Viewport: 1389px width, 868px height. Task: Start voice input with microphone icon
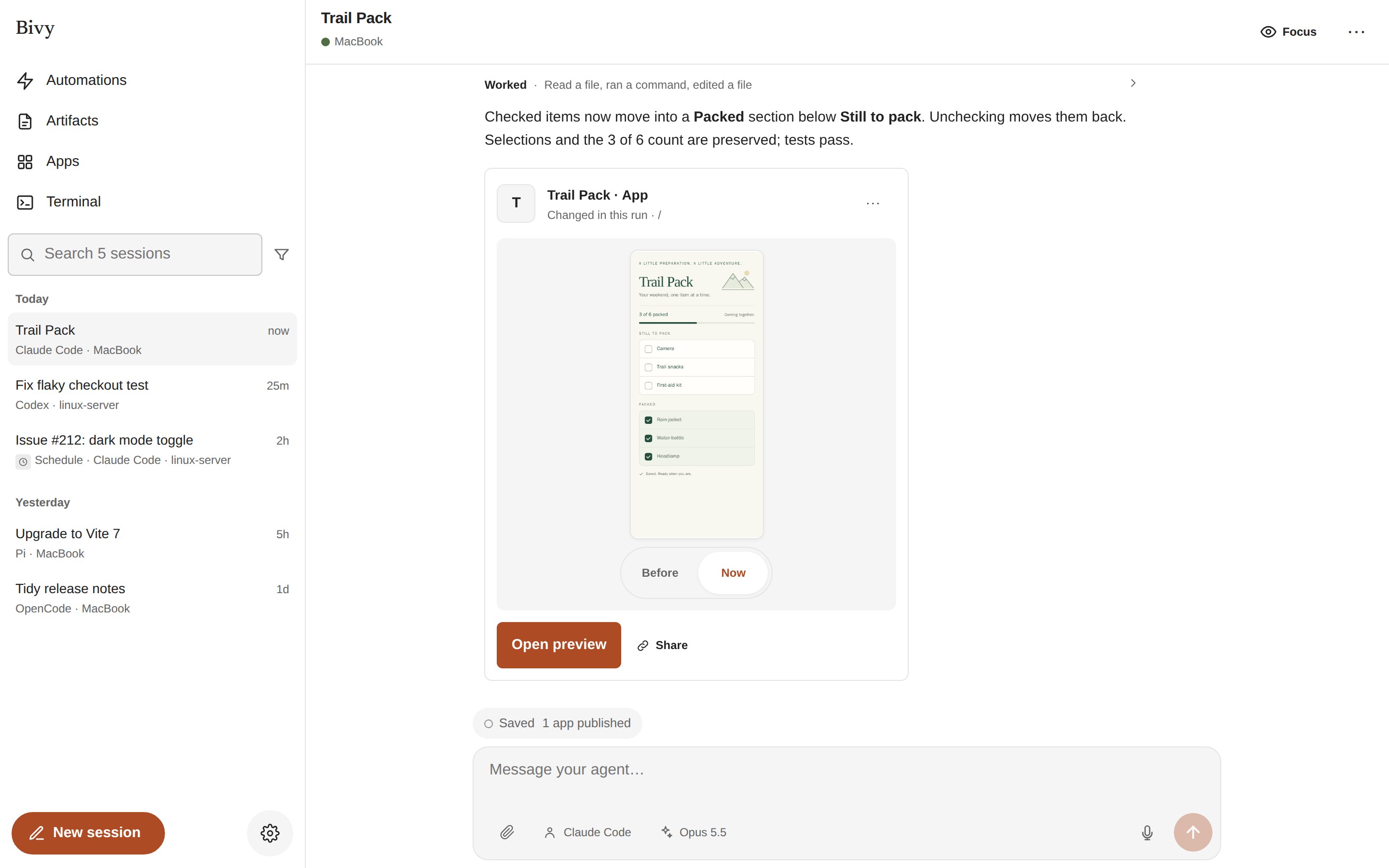click(x=1147, y=832)
